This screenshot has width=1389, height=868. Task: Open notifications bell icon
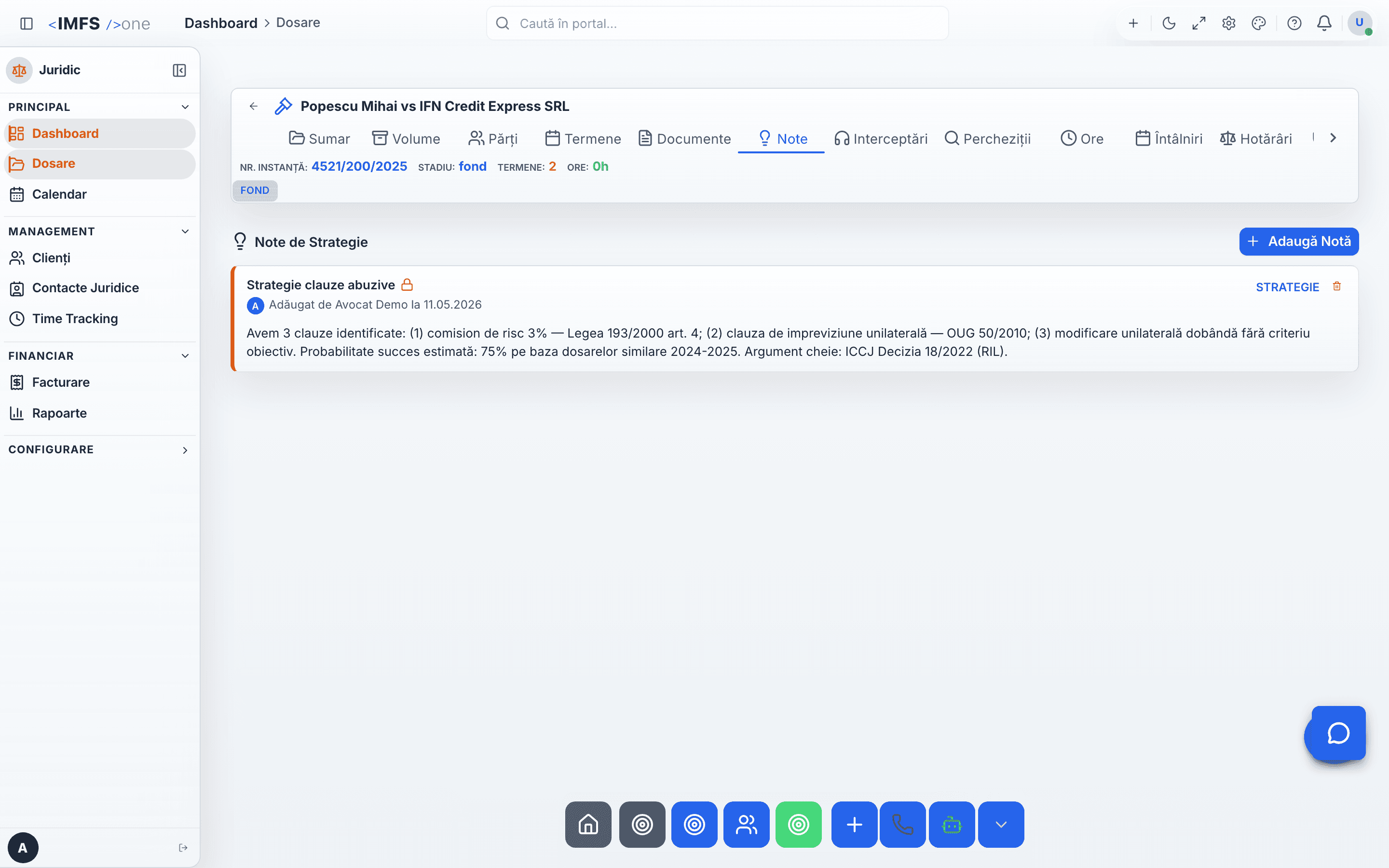tap(1323, 23)
